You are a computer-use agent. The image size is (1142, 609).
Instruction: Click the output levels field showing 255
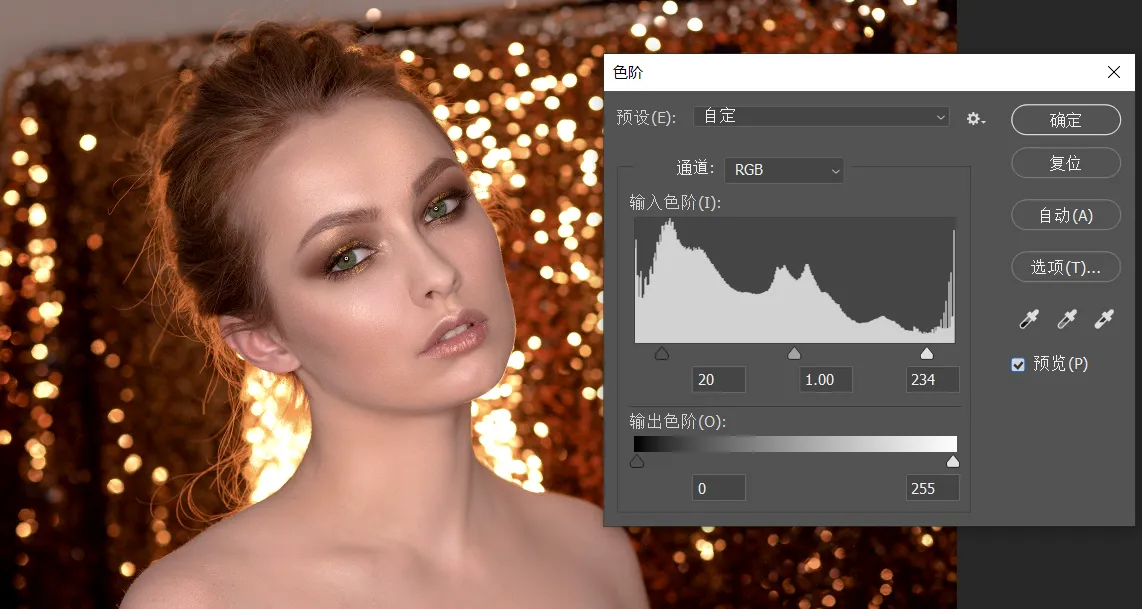(x=932, y=488)
